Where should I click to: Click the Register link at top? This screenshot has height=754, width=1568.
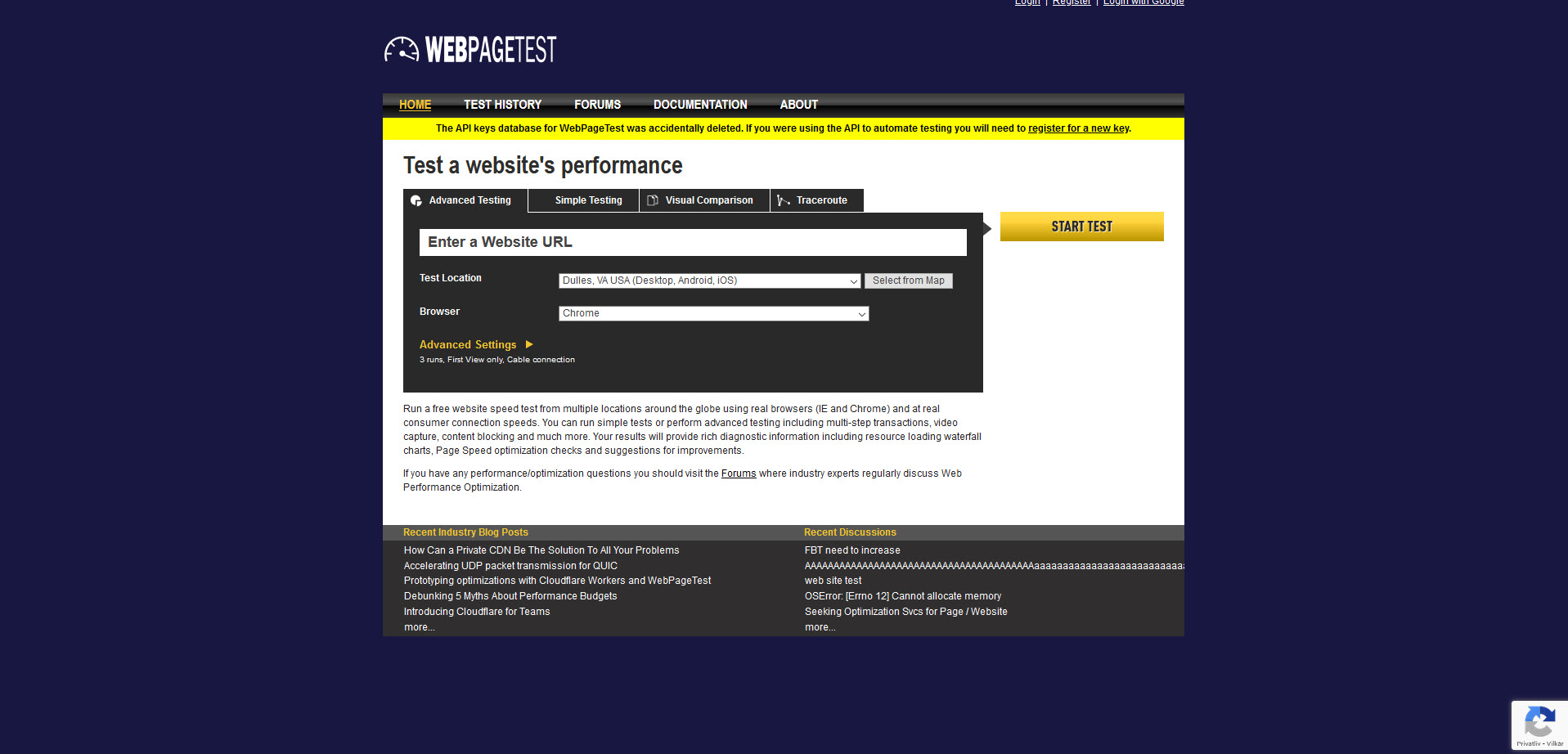coord(1072,2)
